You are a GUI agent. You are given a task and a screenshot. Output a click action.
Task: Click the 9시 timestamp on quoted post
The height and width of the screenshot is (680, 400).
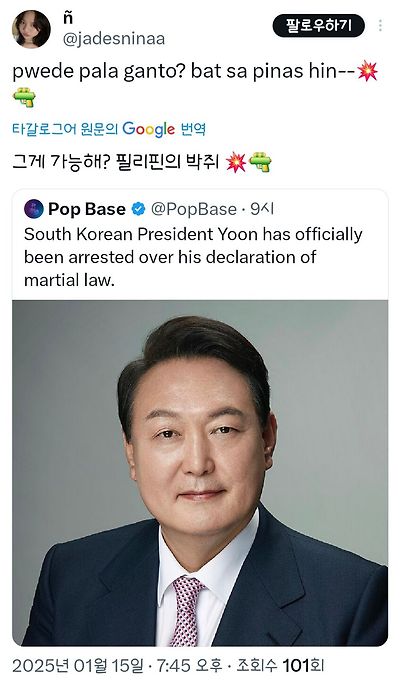[x=262, y=209]
